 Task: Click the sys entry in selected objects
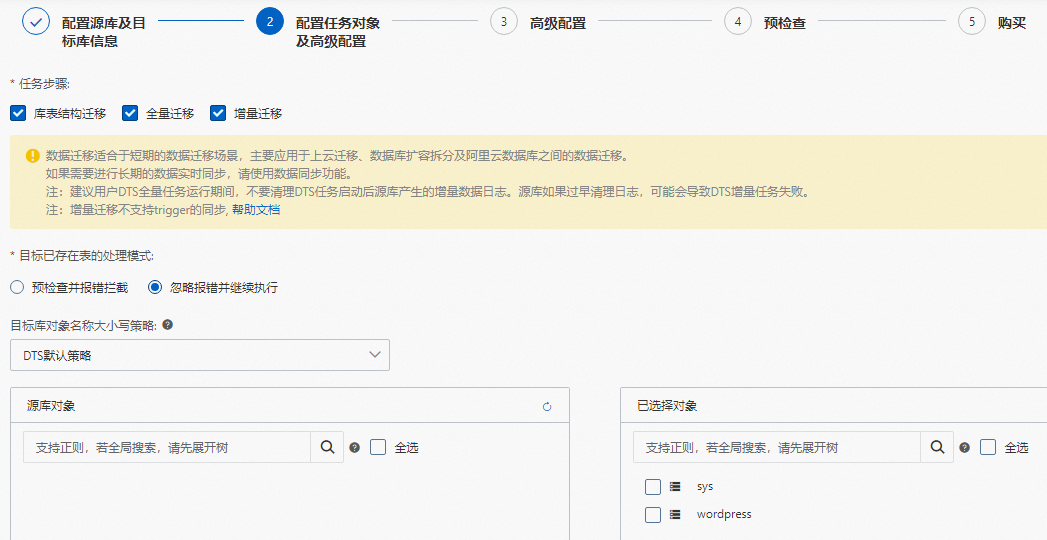tap(704, 487)
